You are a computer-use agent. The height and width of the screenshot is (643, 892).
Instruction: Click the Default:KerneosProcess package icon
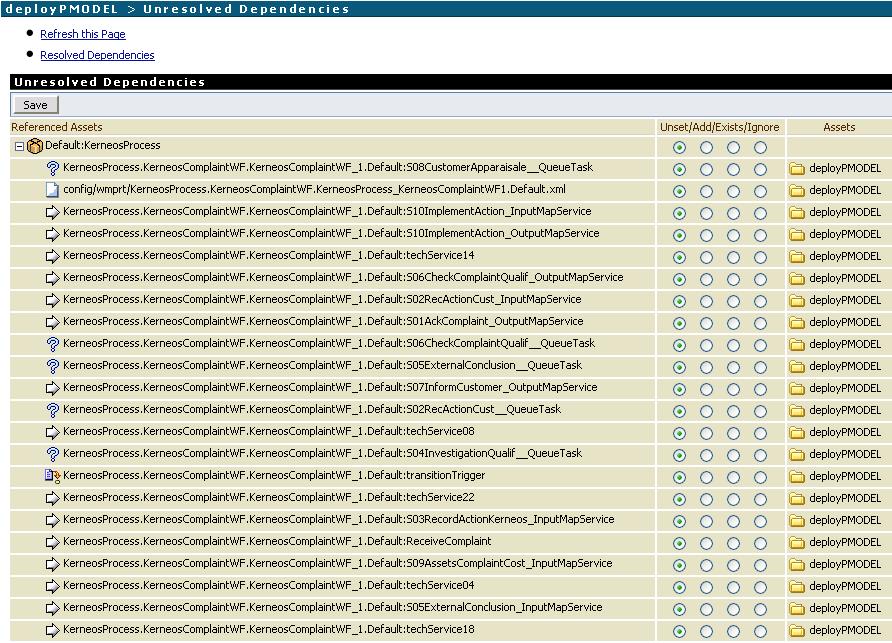coord(35,146)
